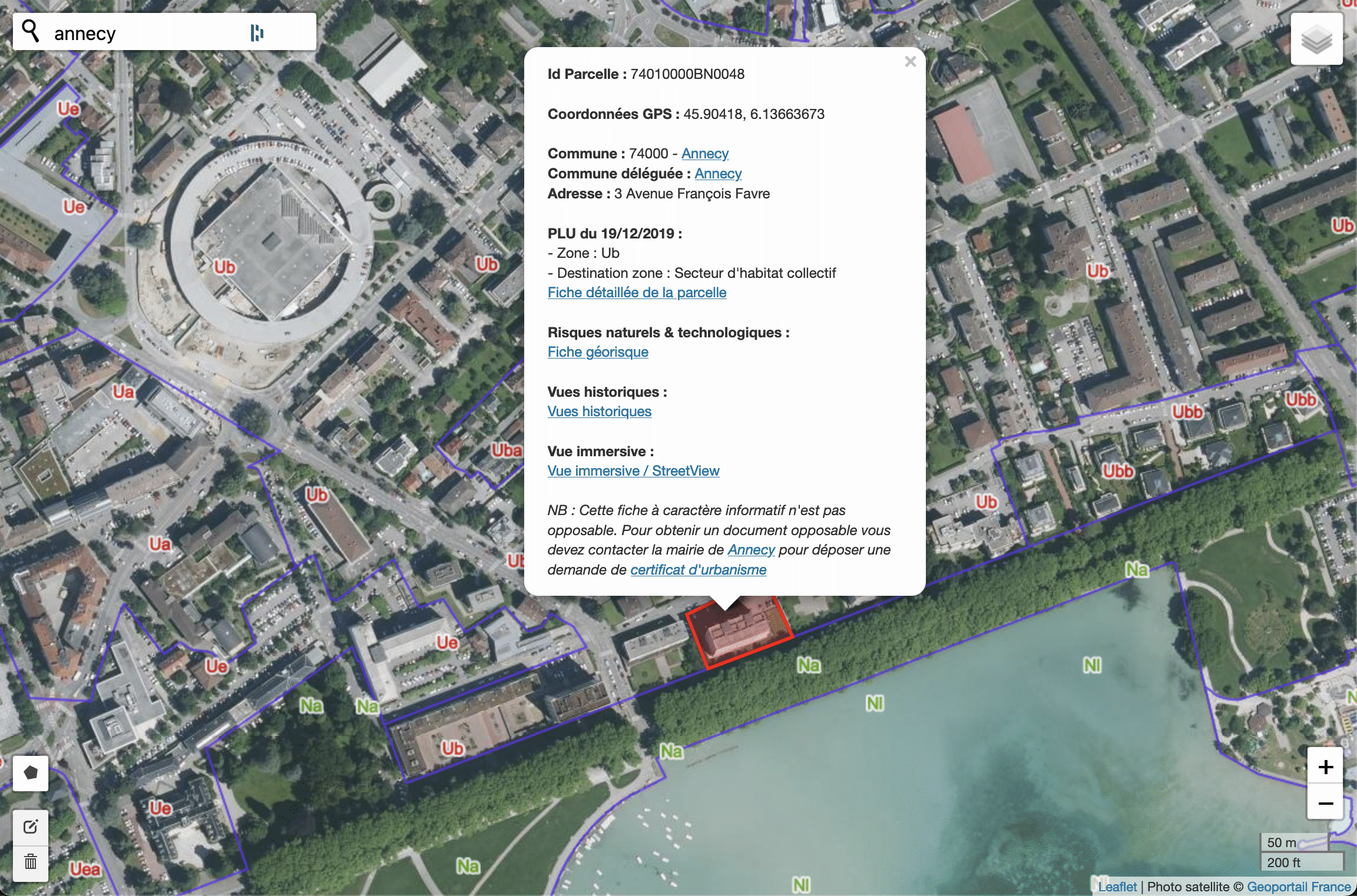
Task: Zoom out with the minus button
Action: coord(1325,803)
